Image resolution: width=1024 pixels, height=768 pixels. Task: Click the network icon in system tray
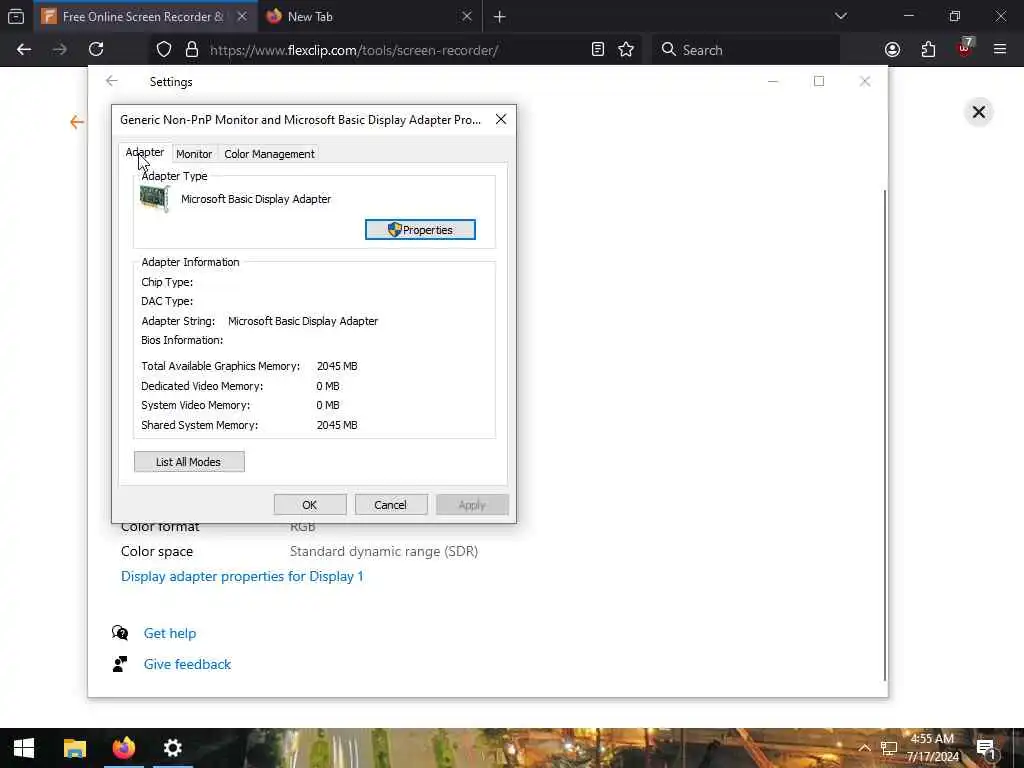coord(888,748)
